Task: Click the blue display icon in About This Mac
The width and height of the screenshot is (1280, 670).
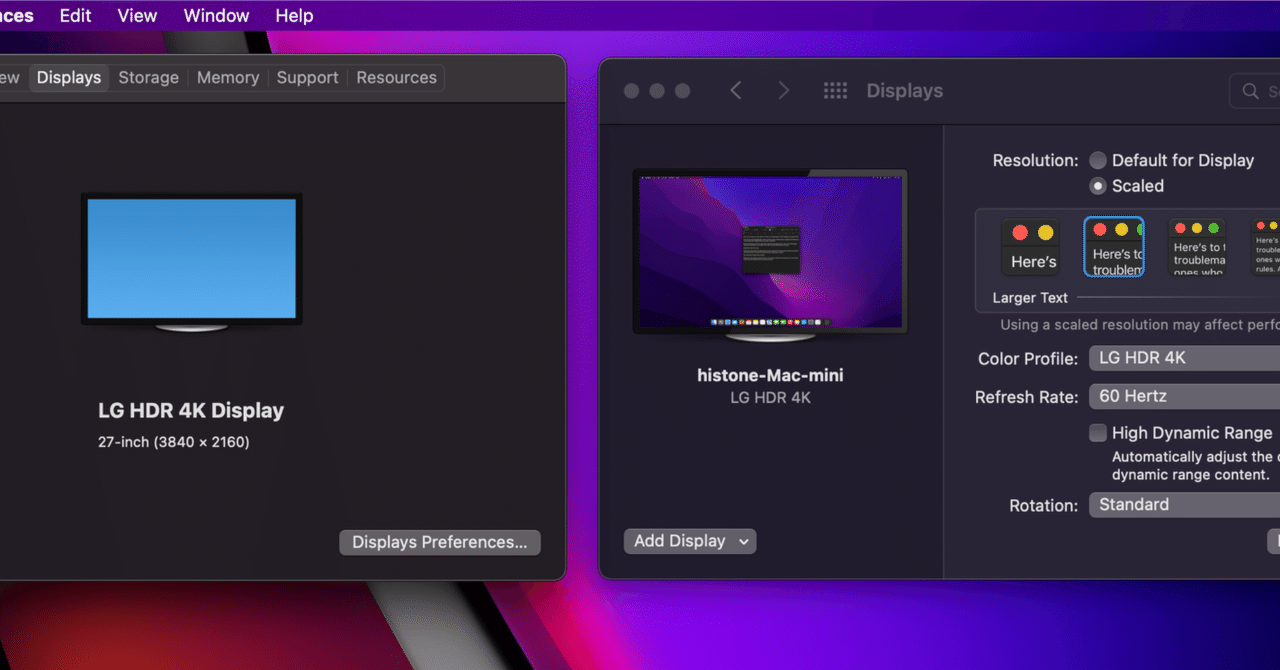Action: pos(191,262)
